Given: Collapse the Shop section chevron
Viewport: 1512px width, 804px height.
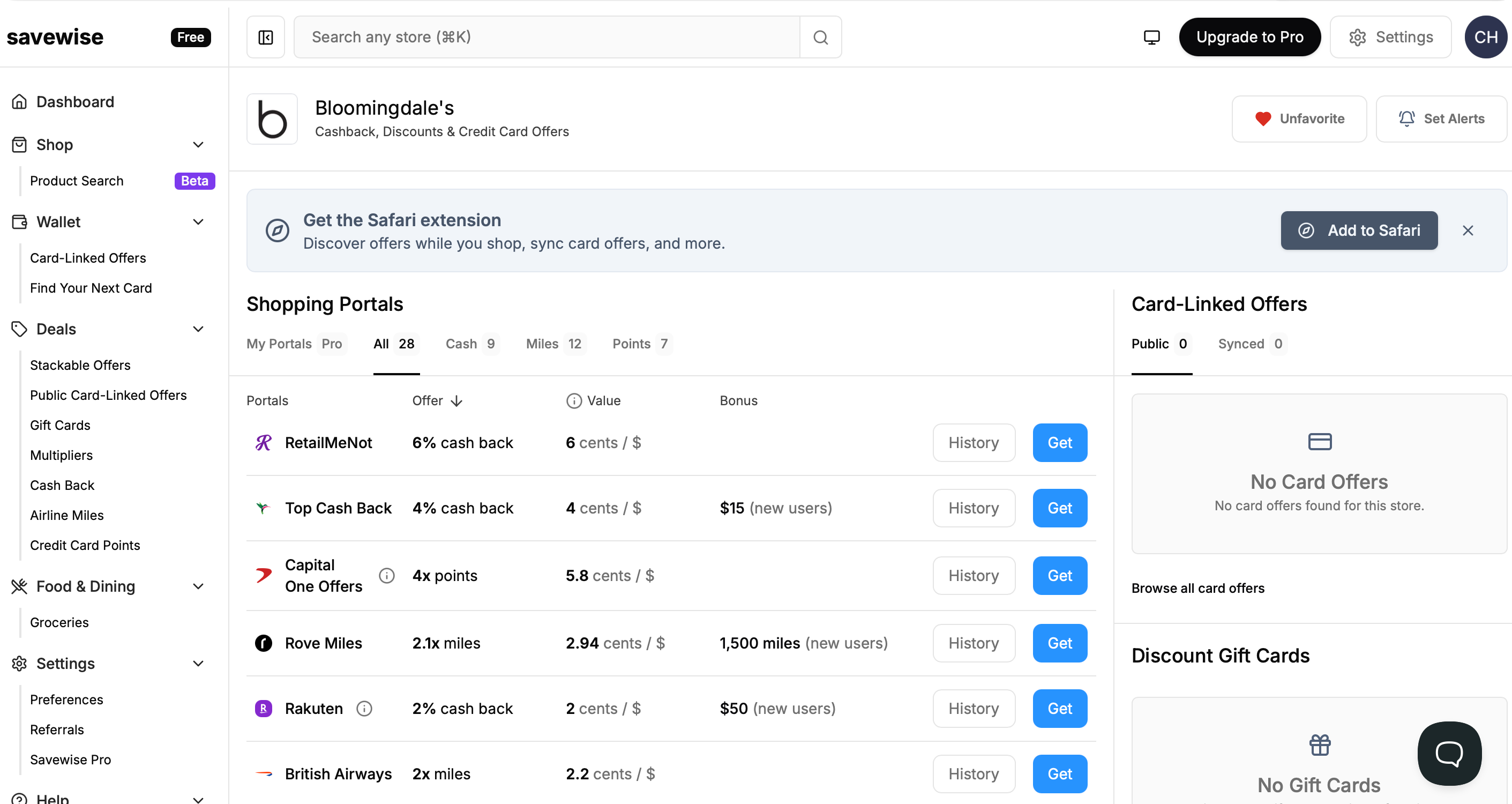Looking at the screenshot, I should pyautogui.click(x=198, y=145).
